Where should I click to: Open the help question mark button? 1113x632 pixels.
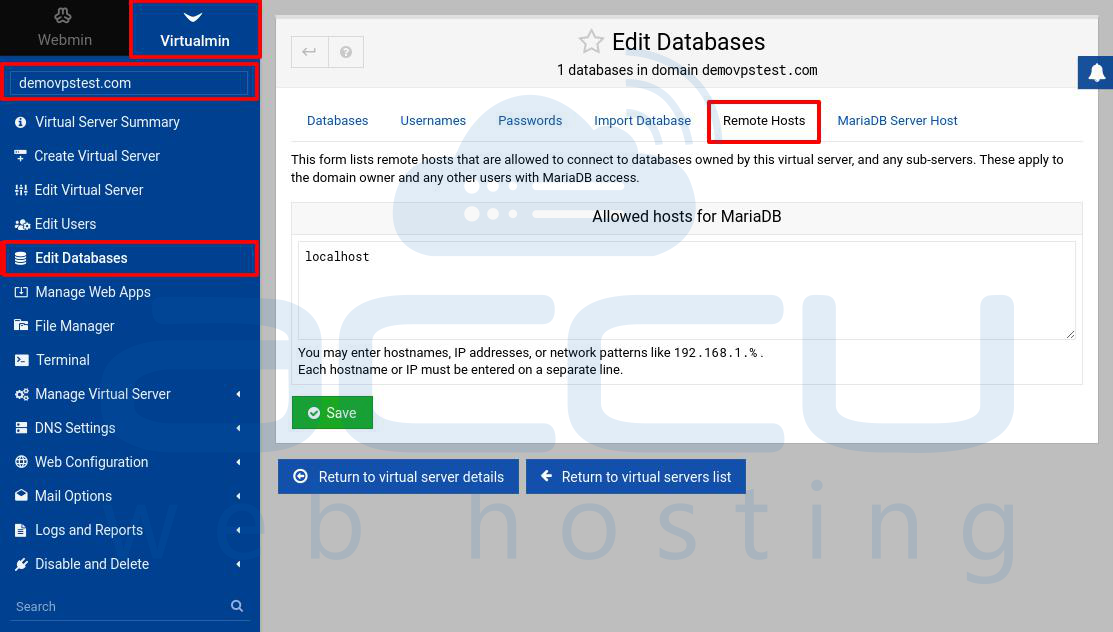(346, 52)
